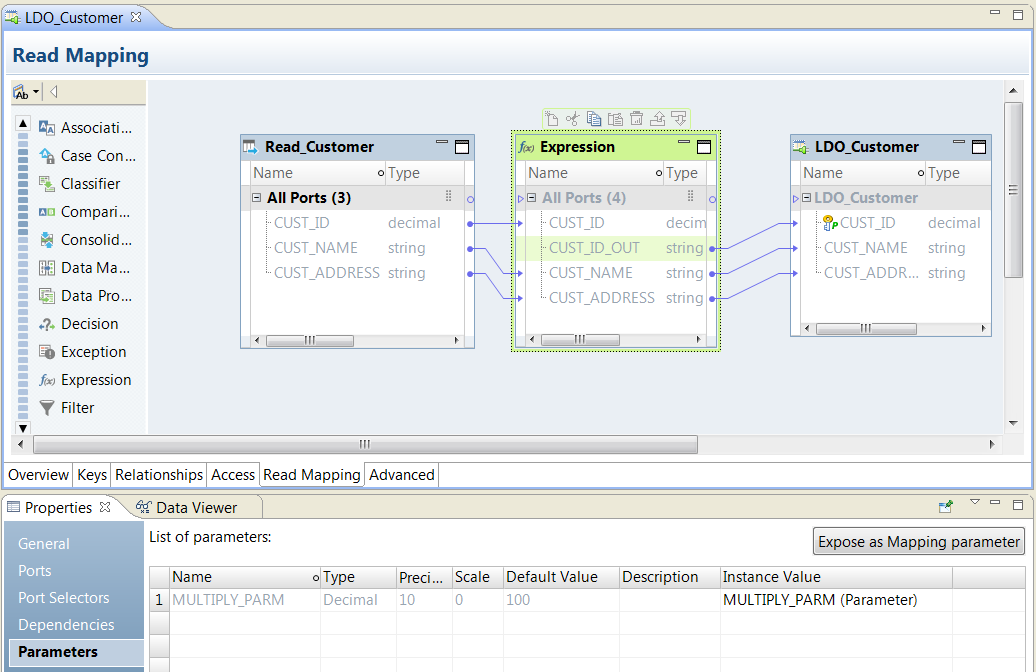
Task: Click the palette Ab icon at top
Action: coord(21,92)
